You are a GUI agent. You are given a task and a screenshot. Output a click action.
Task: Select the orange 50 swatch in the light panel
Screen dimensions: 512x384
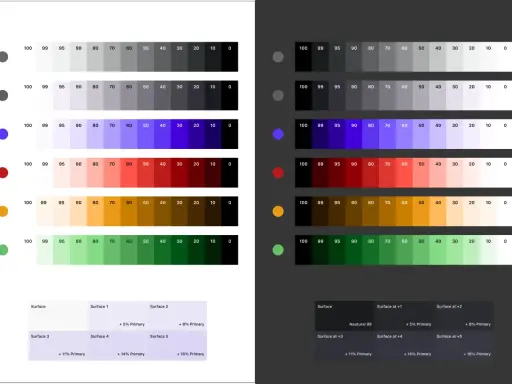coord(146,211)
